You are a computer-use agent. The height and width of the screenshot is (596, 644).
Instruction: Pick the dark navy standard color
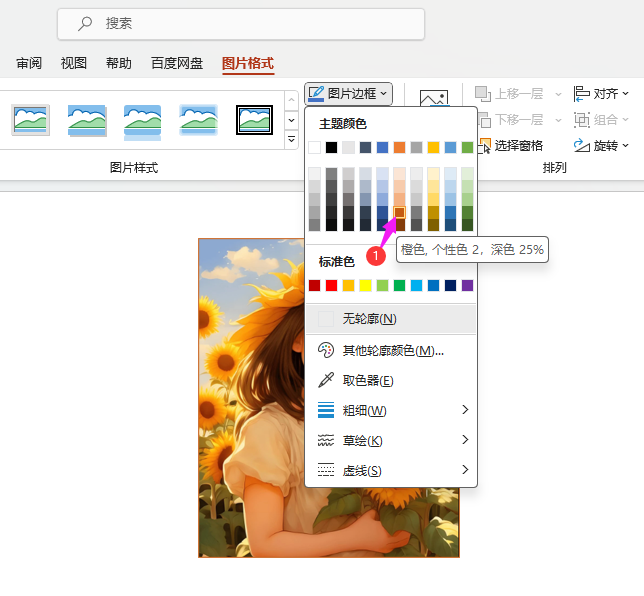pos(451,285)
